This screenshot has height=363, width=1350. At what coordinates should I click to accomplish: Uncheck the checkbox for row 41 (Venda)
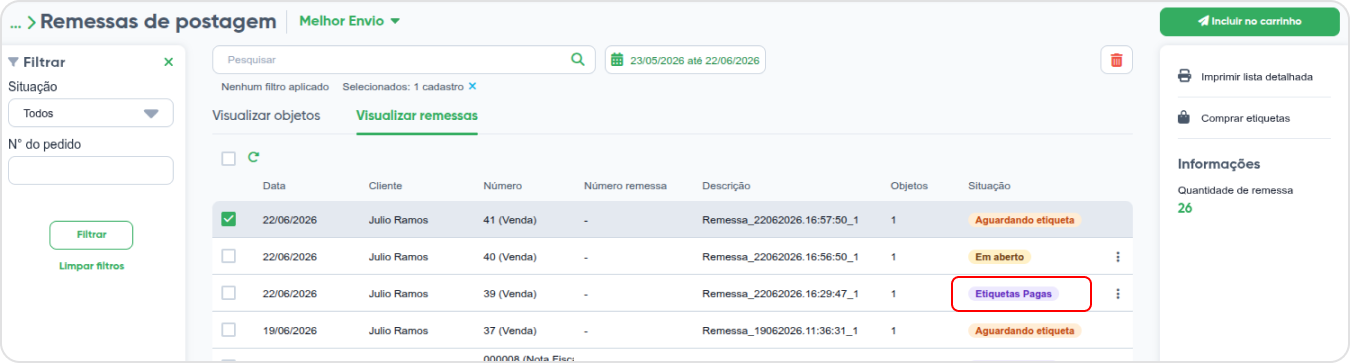[229, 219]
